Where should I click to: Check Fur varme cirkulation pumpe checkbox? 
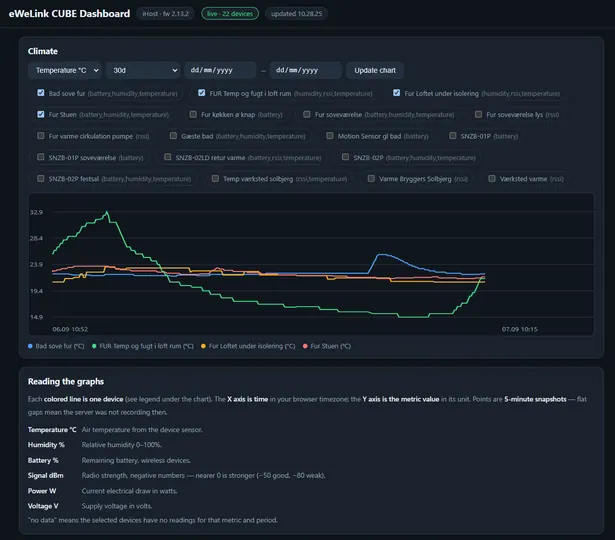point(41,136)
